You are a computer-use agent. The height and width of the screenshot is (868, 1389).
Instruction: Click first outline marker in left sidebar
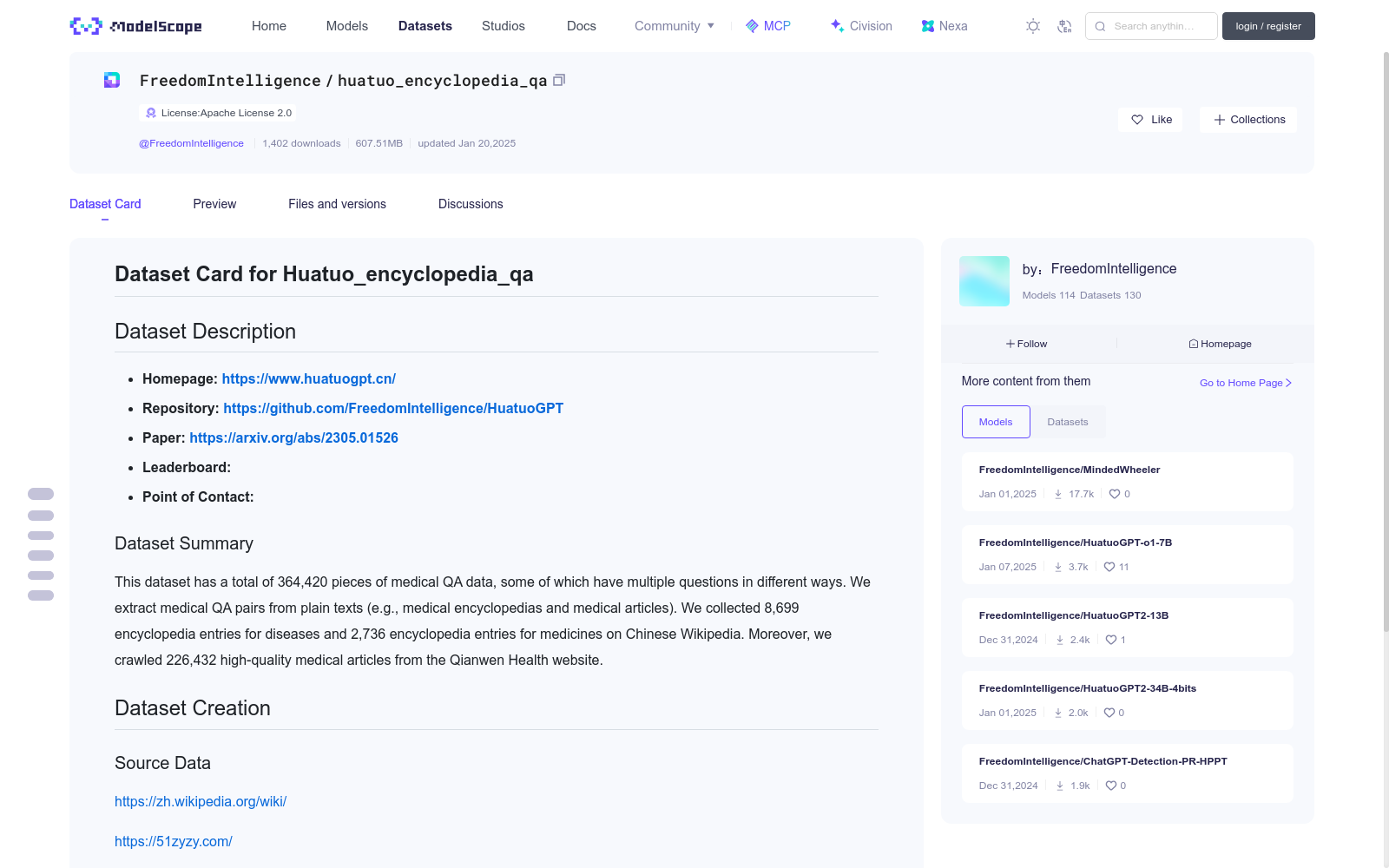pos(41,494)
